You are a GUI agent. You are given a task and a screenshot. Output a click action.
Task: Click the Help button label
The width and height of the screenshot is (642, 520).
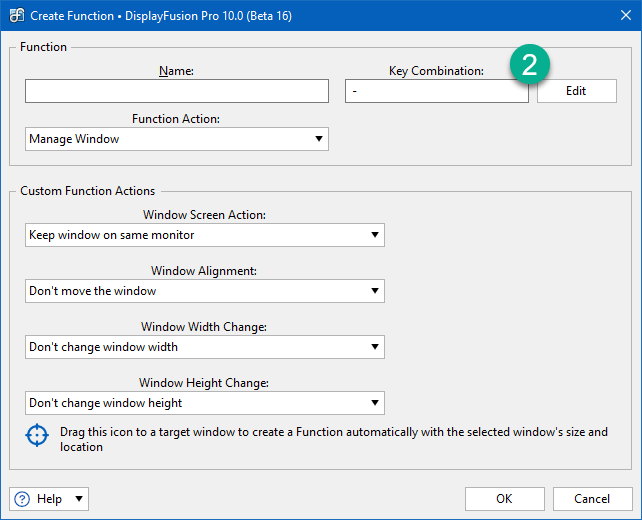tap(50, 499)
